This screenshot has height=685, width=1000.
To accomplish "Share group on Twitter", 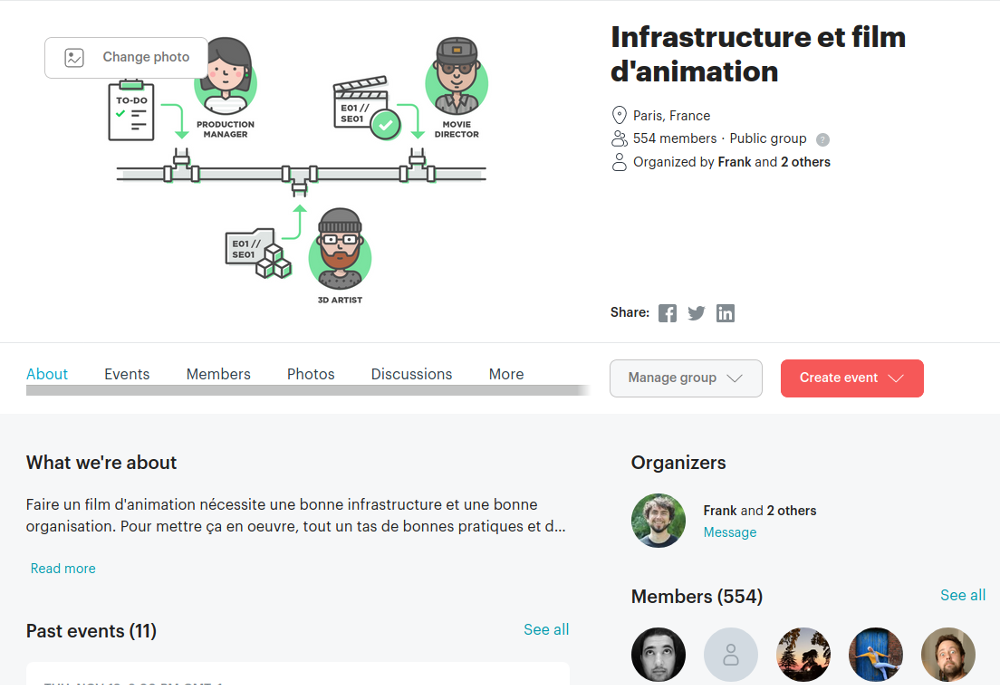I will point(696,313).
